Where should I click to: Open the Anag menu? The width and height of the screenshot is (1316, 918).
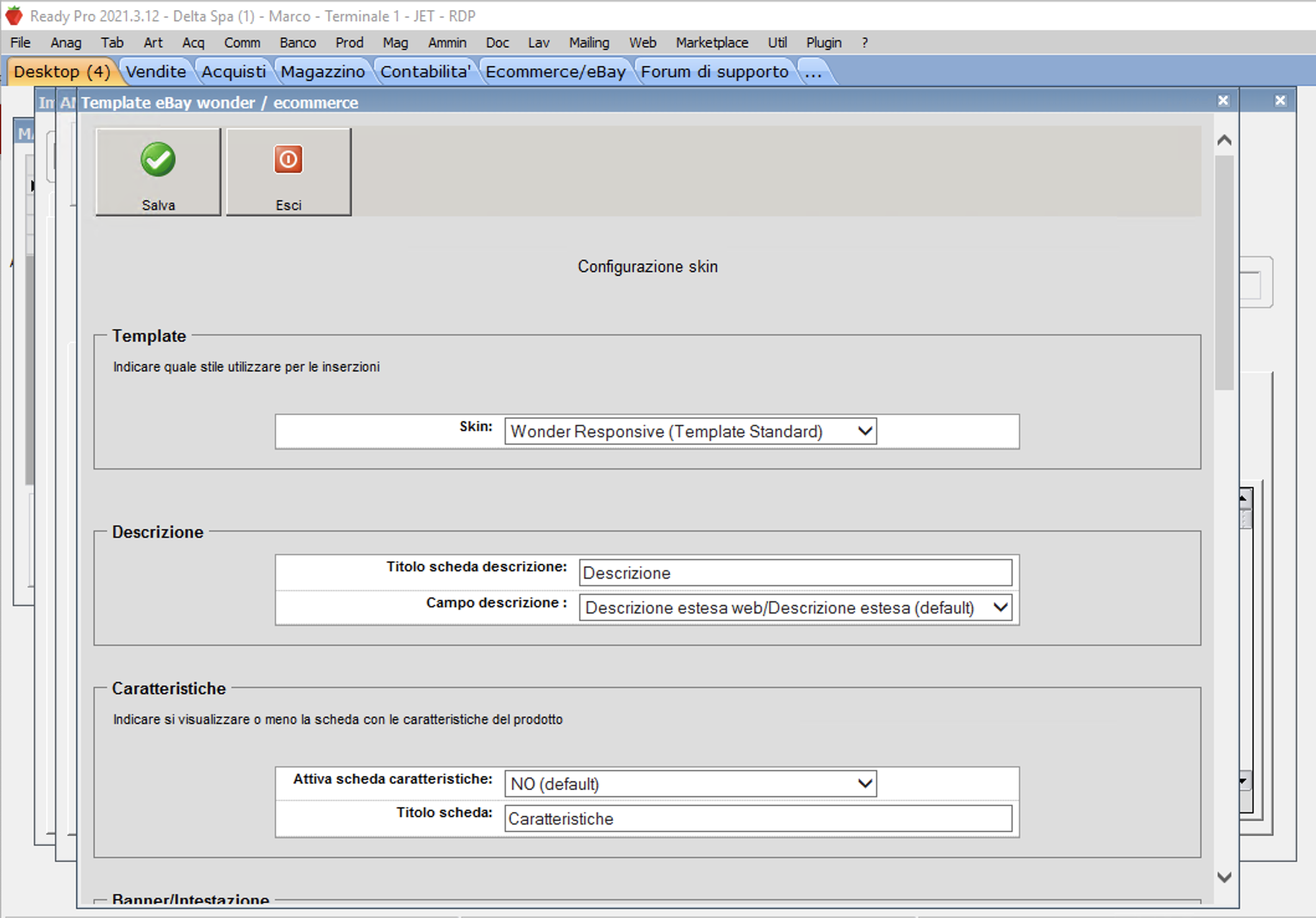(x=66, y=43)
